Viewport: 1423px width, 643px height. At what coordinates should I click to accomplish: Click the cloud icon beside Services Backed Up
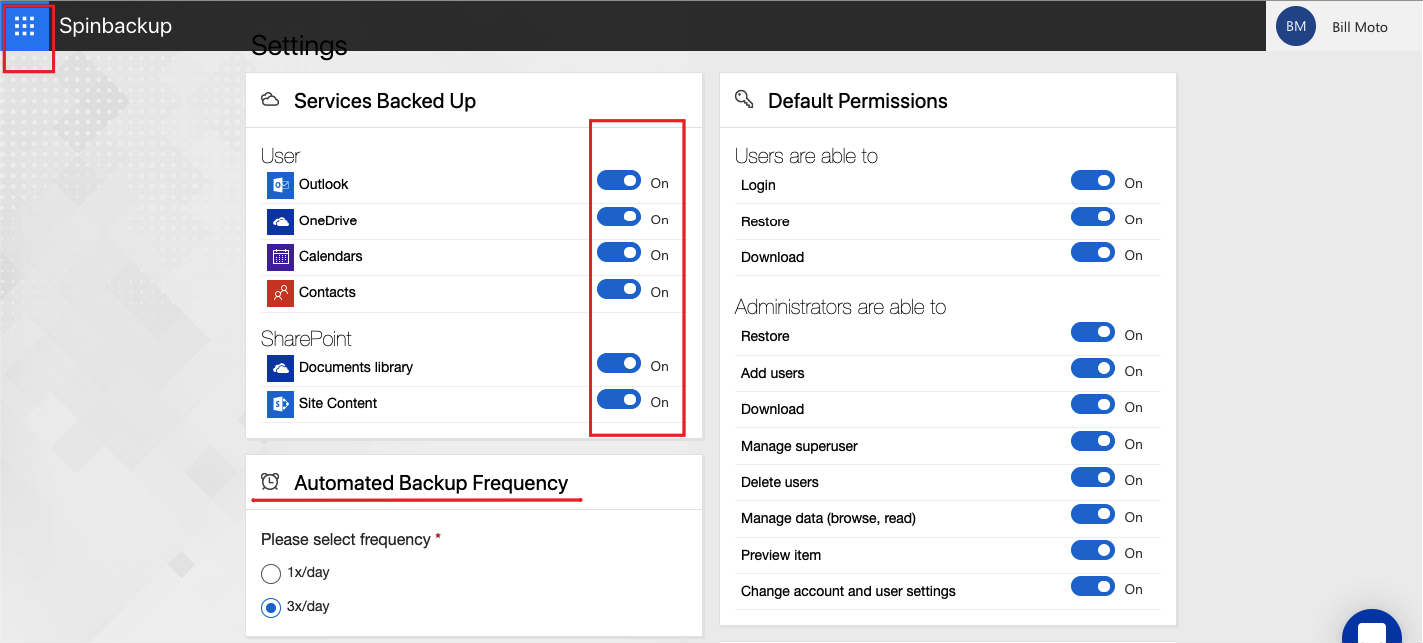pos(270,100)
